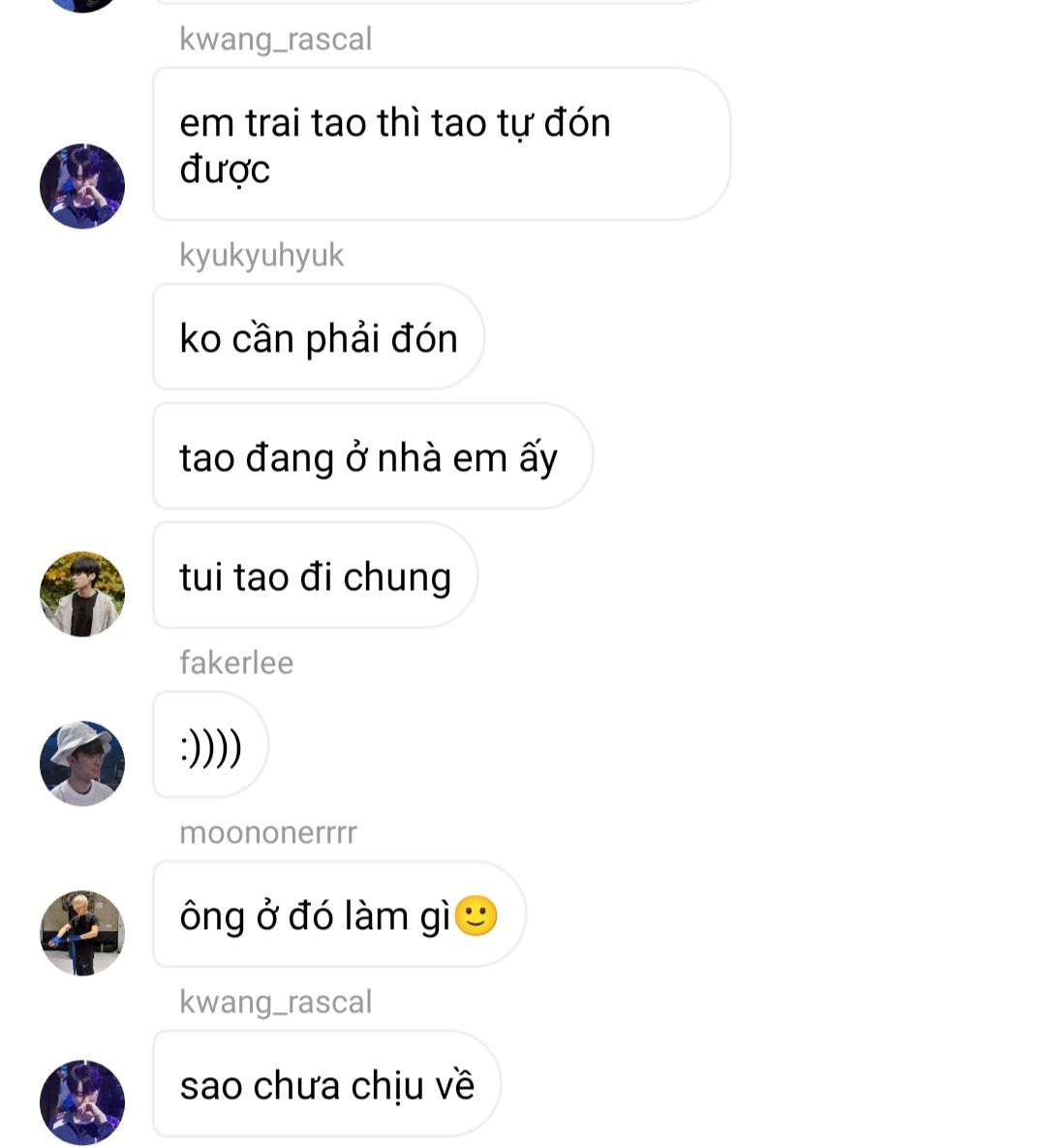Viewport: 1046px width, 1148px height.
Task: Tap fakerlee's ':))))' message bubble
Action: click(x=211, y=745)
